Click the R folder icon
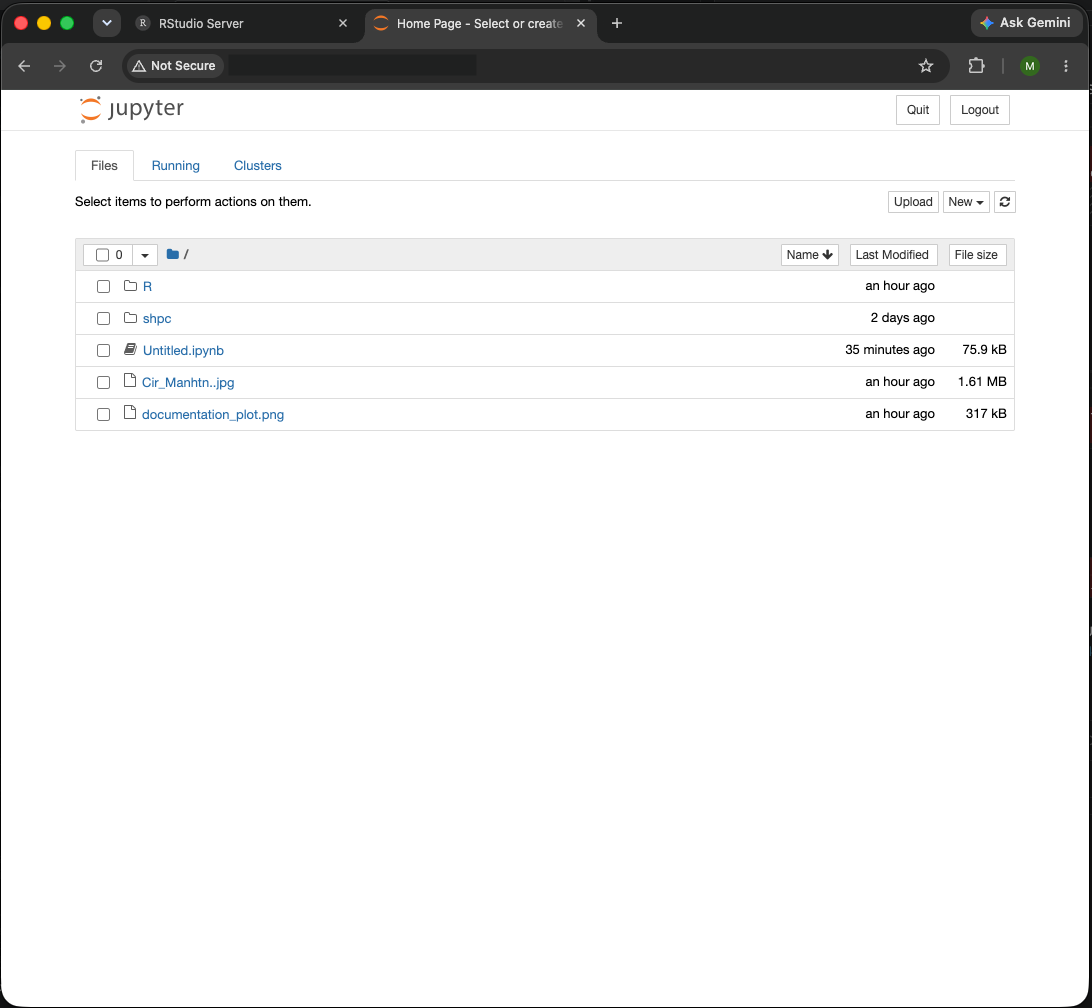Viewport: 1092px width, 1008px height. coord(130,286)
